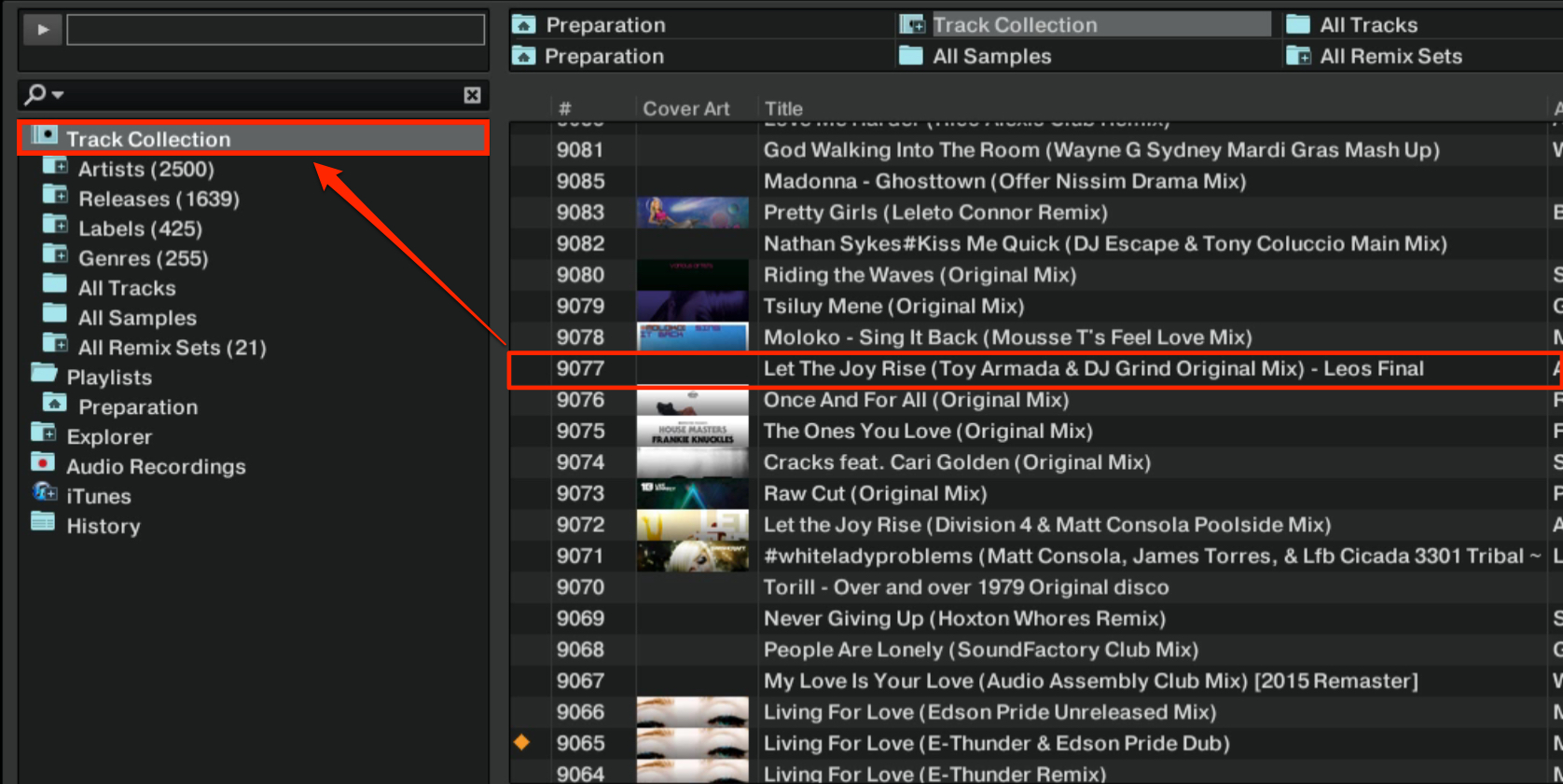
Task: Open the Labels (425) node
Action: coord(140,228)
